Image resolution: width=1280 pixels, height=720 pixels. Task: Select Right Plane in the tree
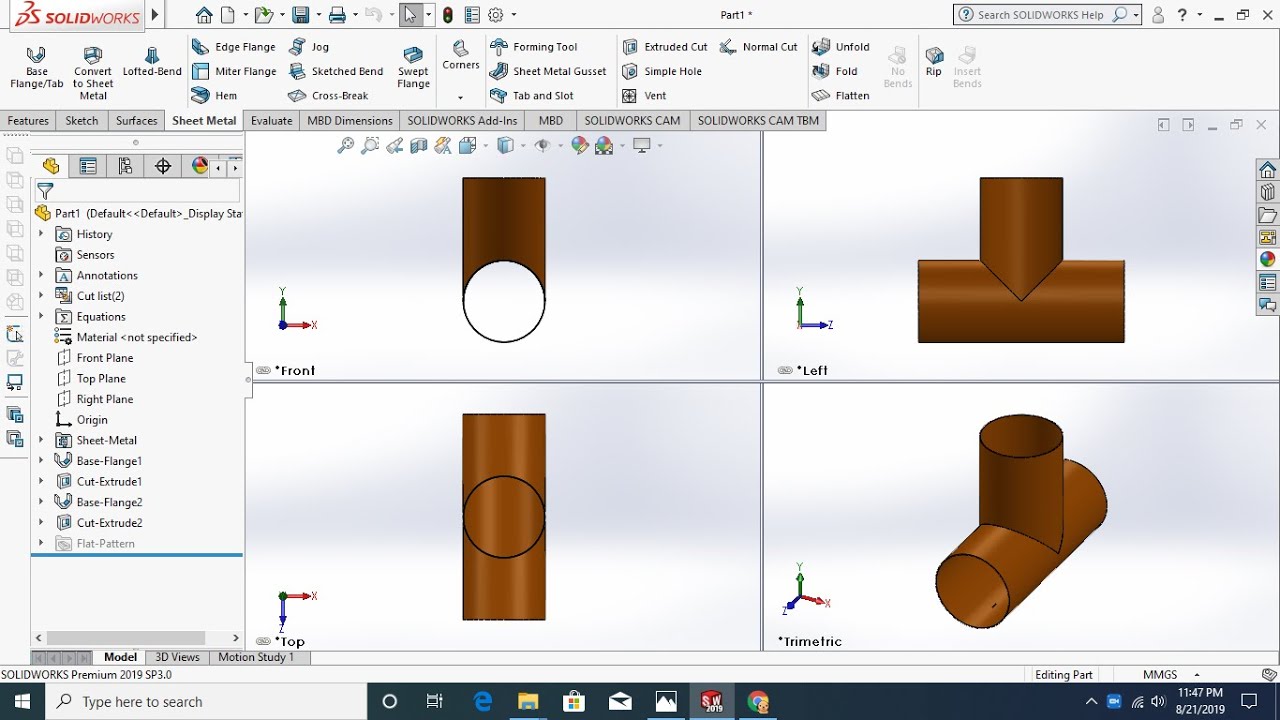[95, 399]
